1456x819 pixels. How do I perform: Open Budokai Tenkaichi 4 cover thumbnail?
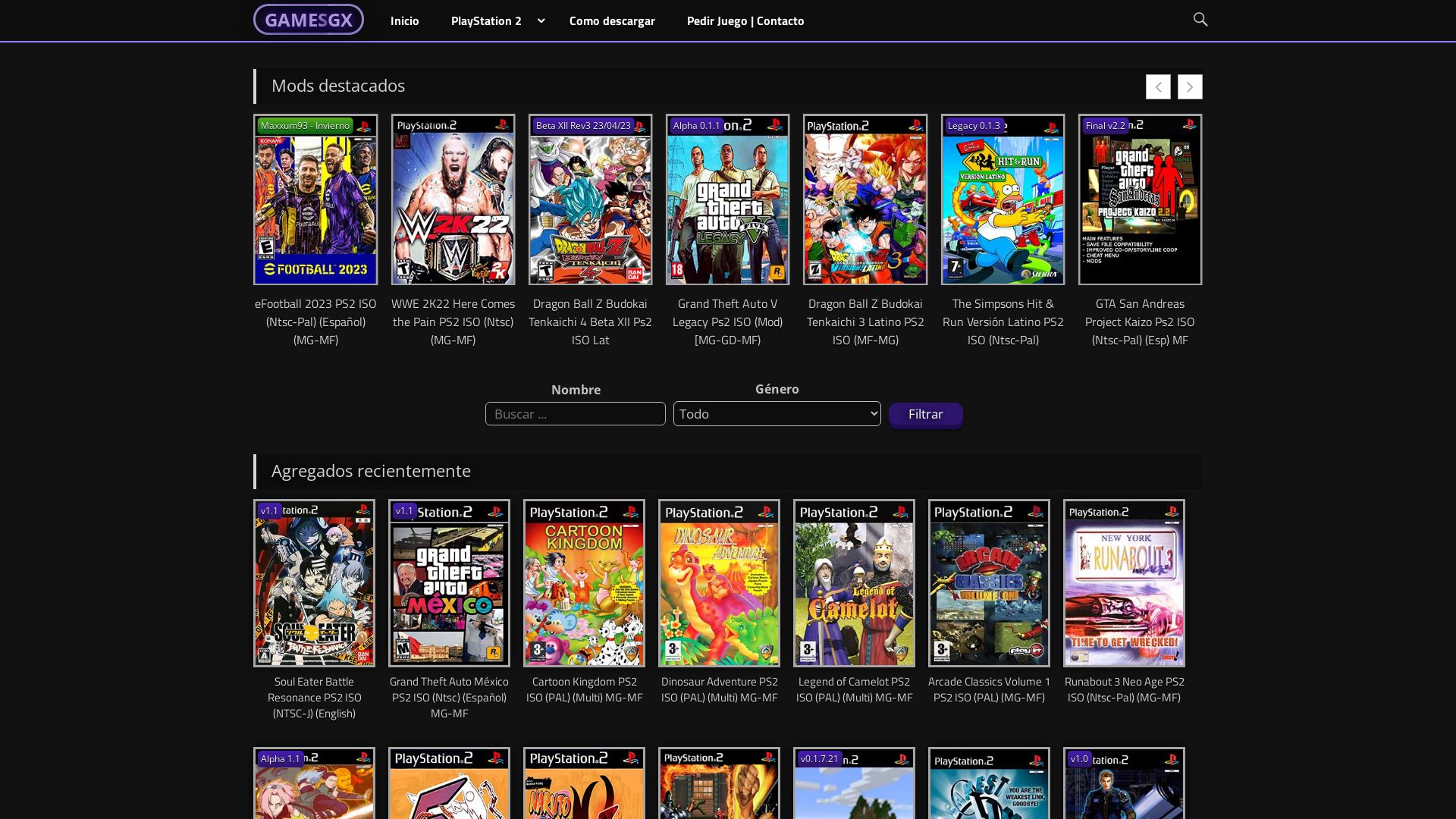pyautogui.click(x=590, y=199)
